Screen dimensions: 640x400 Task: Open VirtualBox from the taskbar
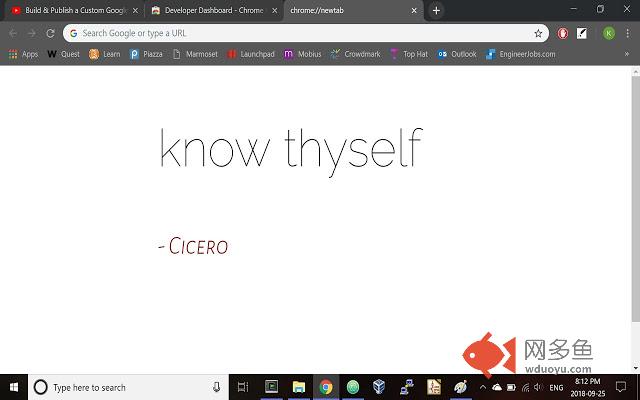tap(379, 387)
